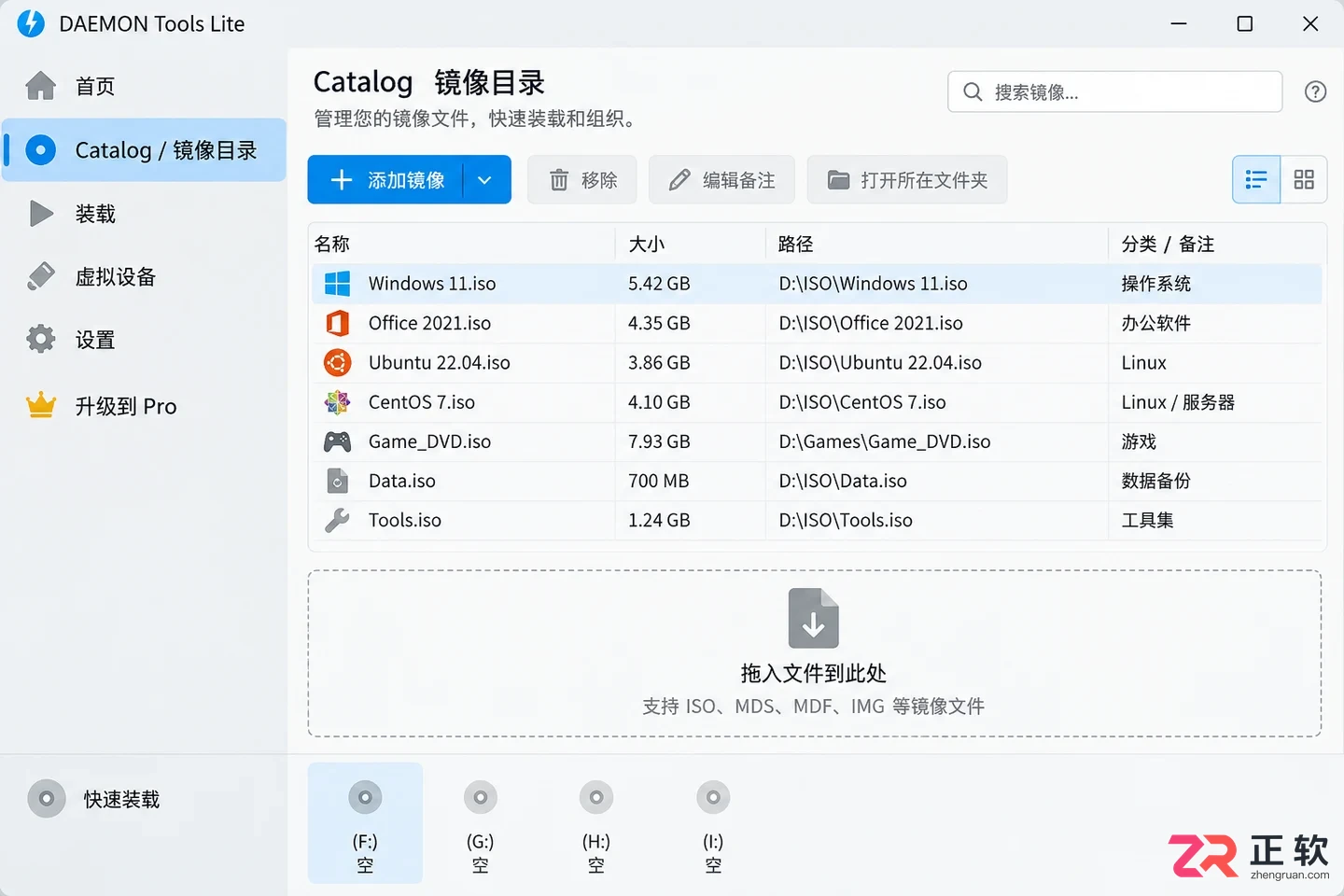The height and width of the screenshot is (896, 1344).
Task: Select the D:\Games\Game_DVD.iso path cell
Action: coord(885,441)
